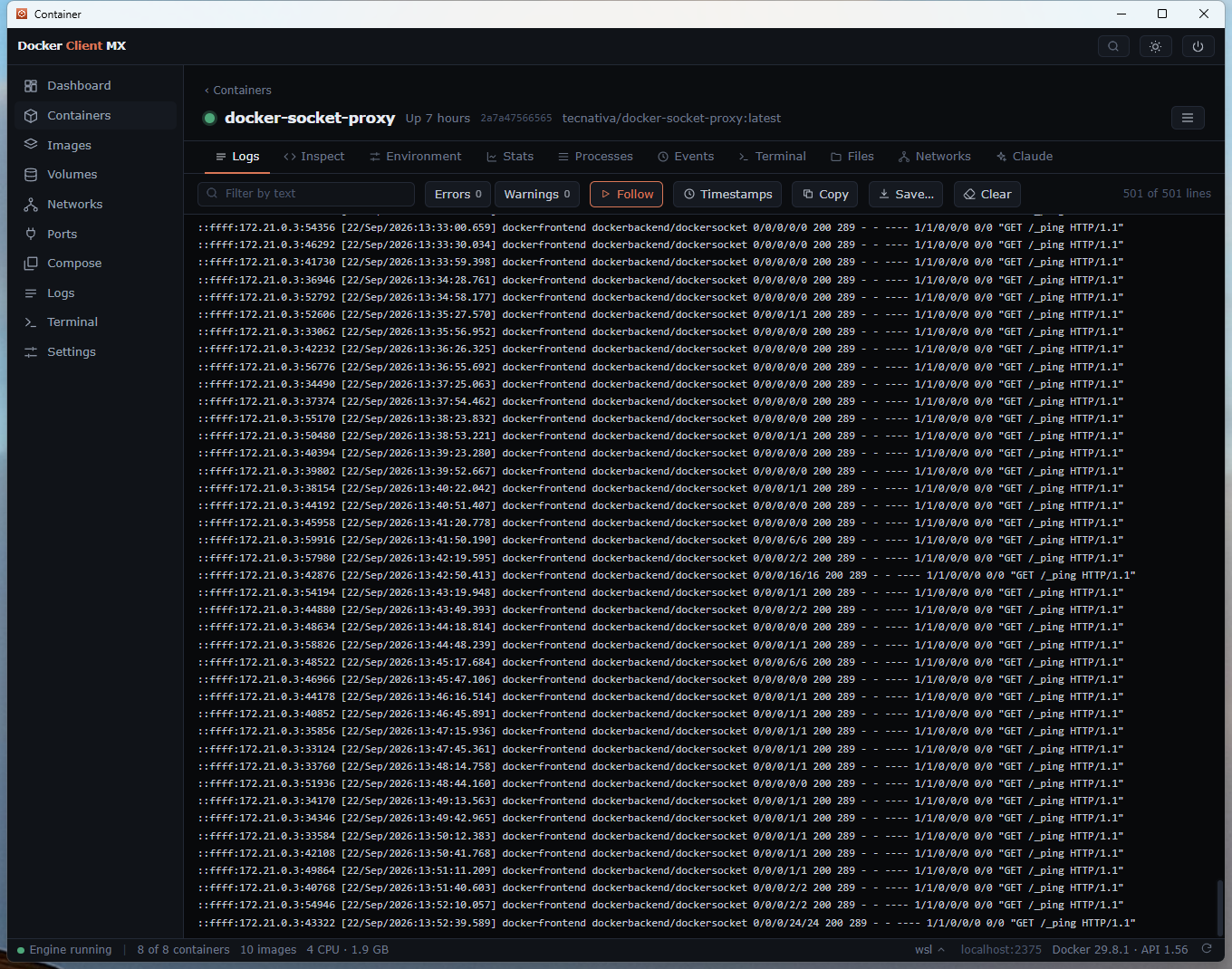Viewport: 1232px width, 969px height.
Task: Toggle Timestamps display
Action: pos(728,194)
